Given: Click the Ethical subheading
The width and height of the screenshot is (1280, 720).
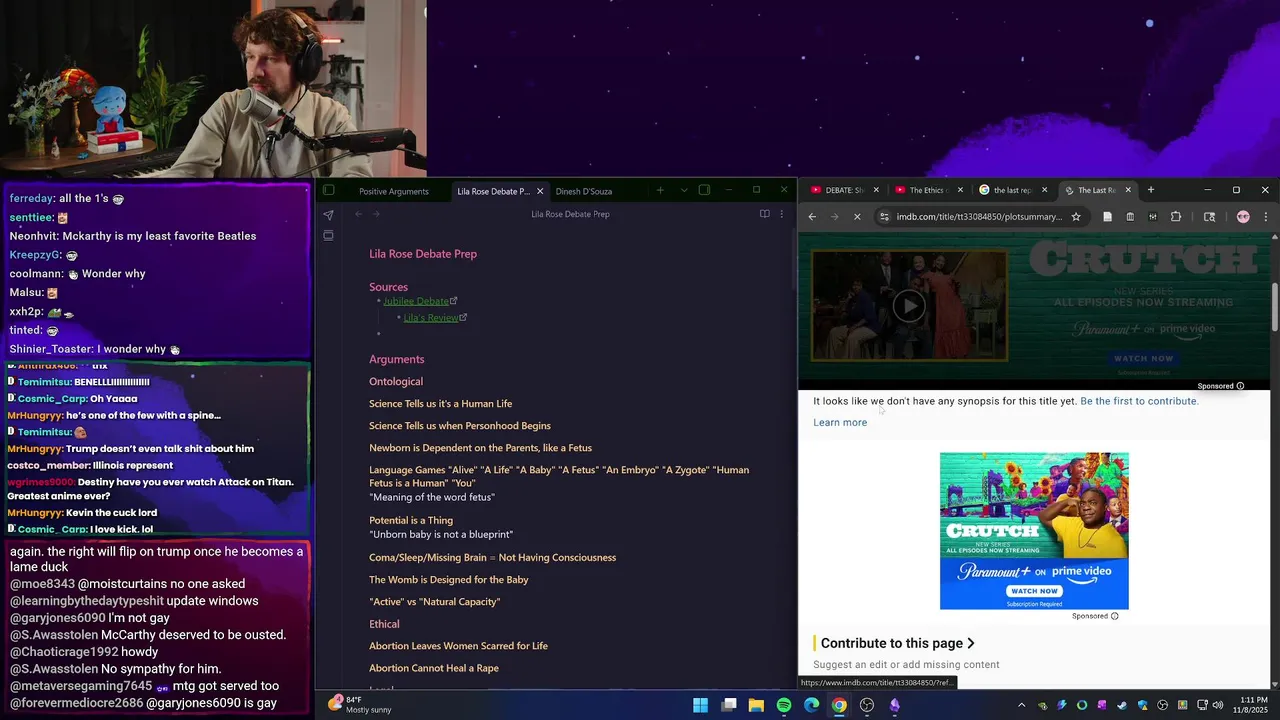Looking at the screenshot, I should [x=384, y=624].
